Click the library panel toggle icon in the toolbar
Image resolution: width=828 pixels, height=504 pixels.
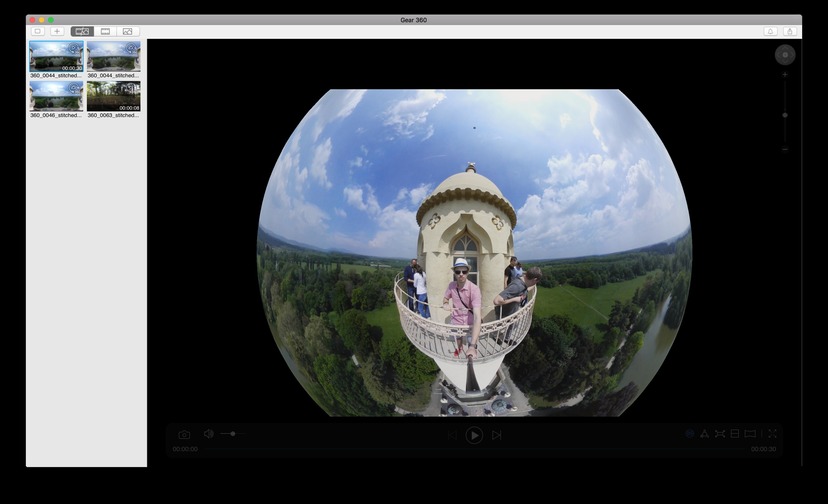pyautogui.click(x=37, y=32)
